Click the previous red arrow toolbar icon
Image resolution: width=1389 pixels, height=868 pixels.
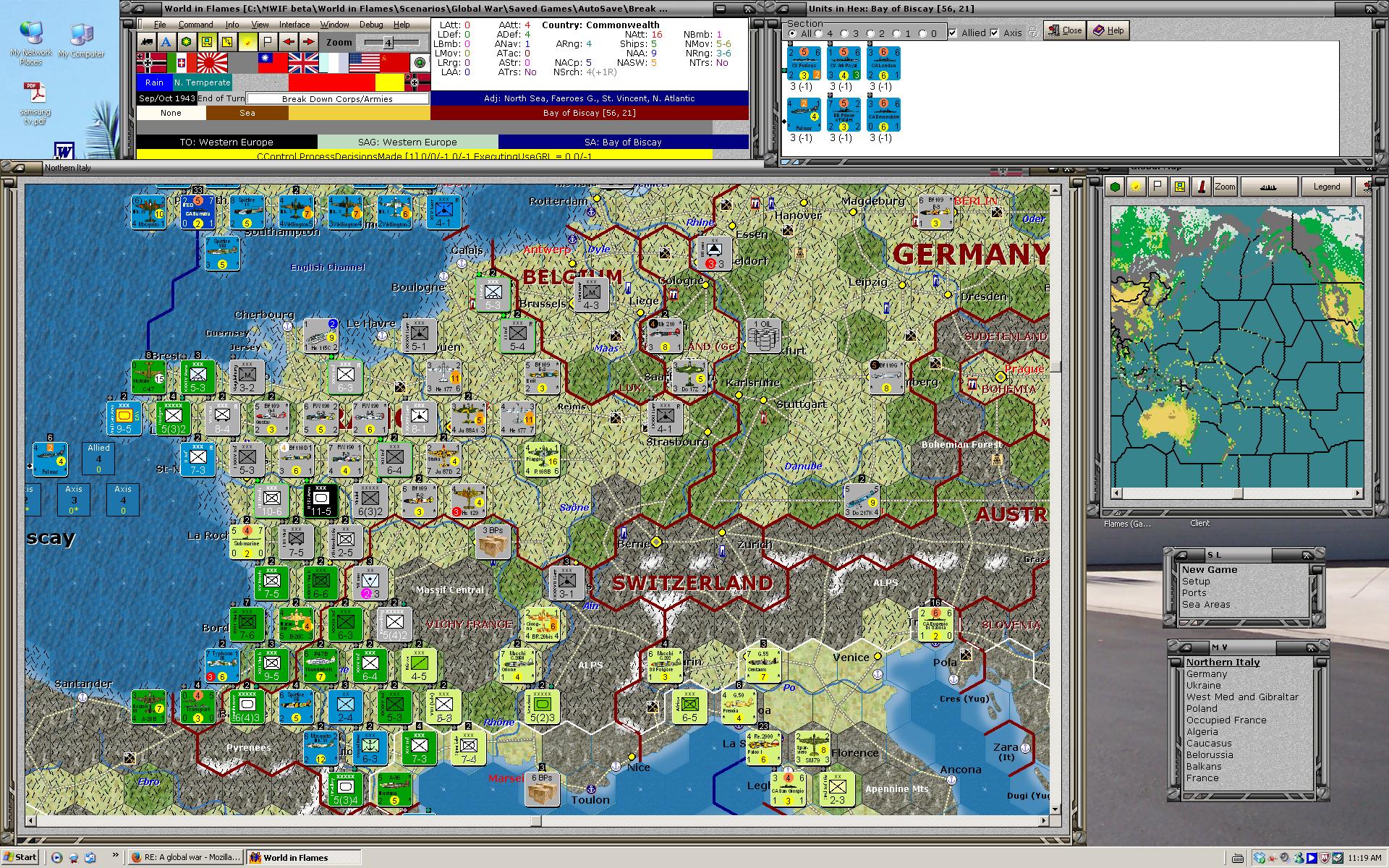289,41
